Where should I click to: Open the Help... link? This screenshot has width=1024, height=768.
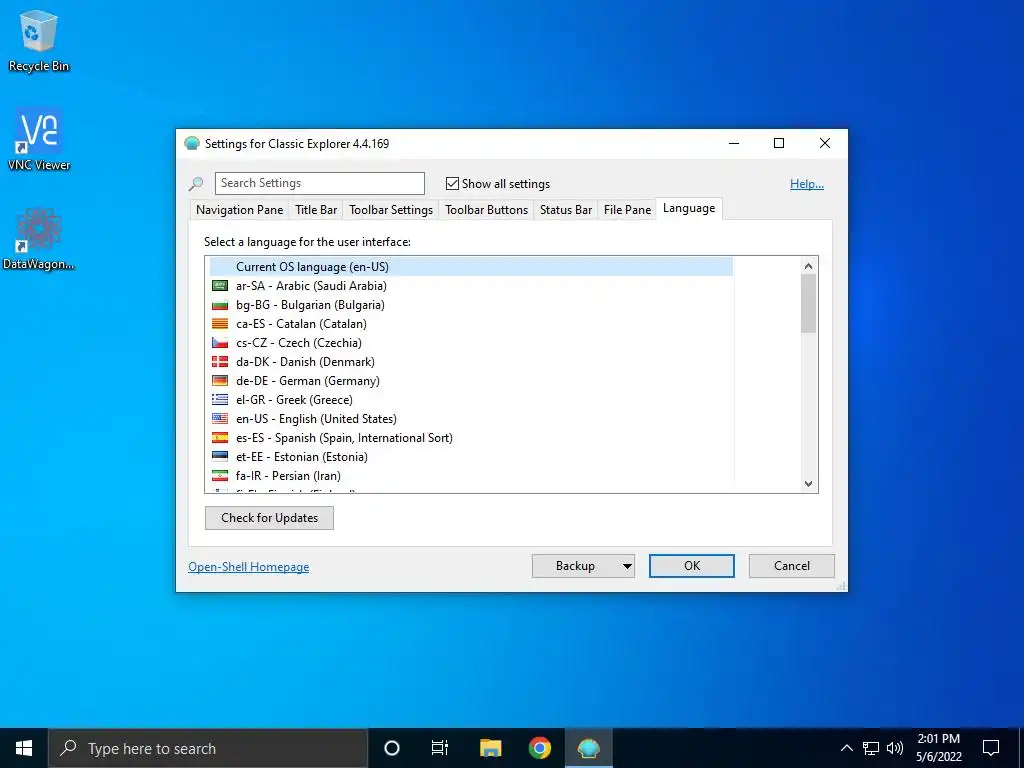pyautogui.click(x=807, y=184)
